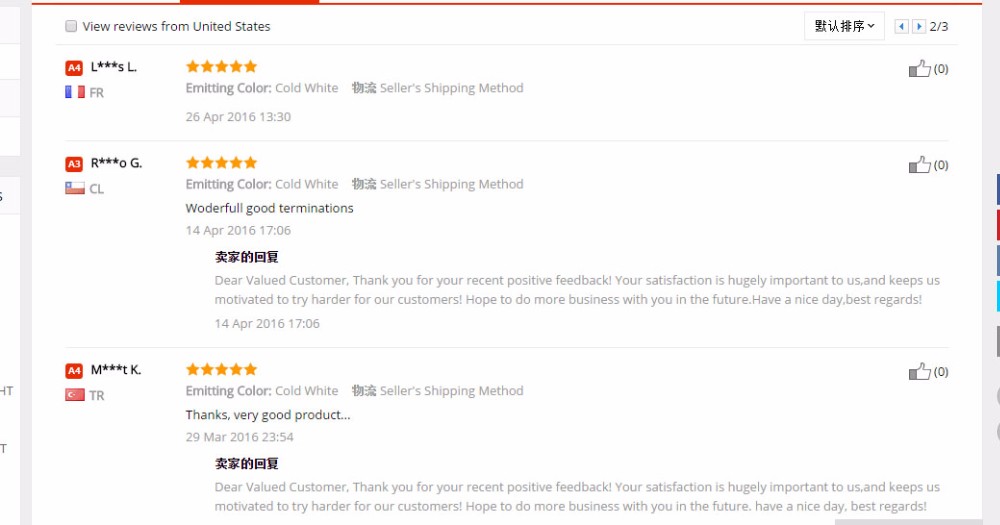Mark M***t K.'s review as helpful
This screenshot has width=1000, height=525.
[x=919, y=372]
